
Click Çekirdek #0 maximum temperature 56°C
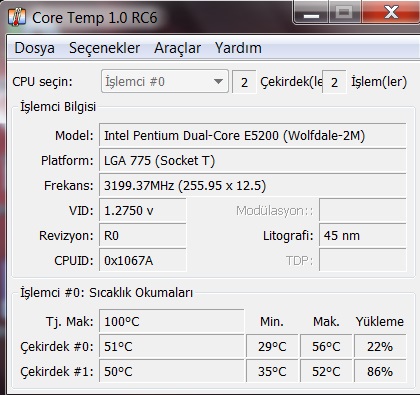tap(326, 347)
